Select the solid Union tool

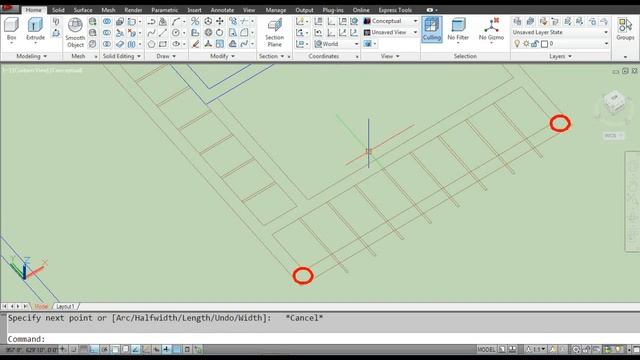(x=107, y=21)
